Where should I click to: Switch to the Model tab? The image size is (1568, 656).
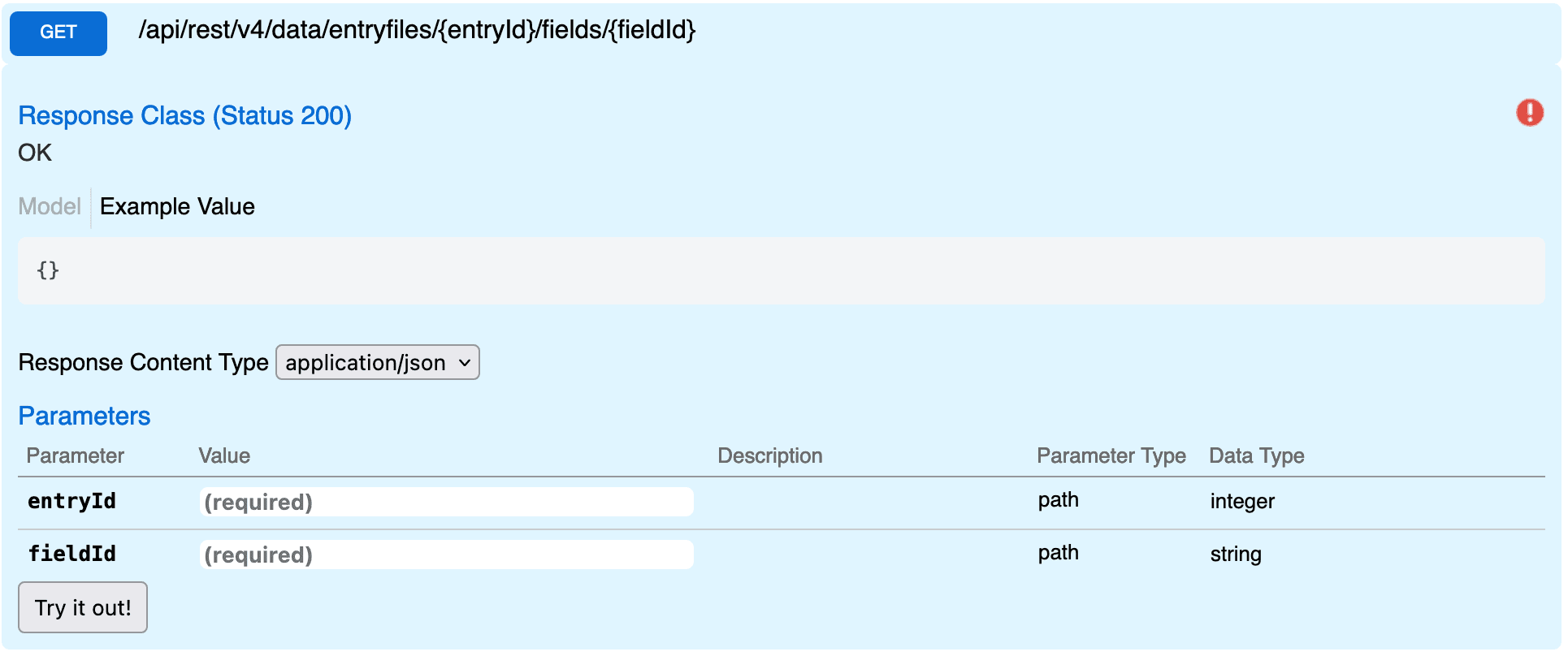click(50, 206)
